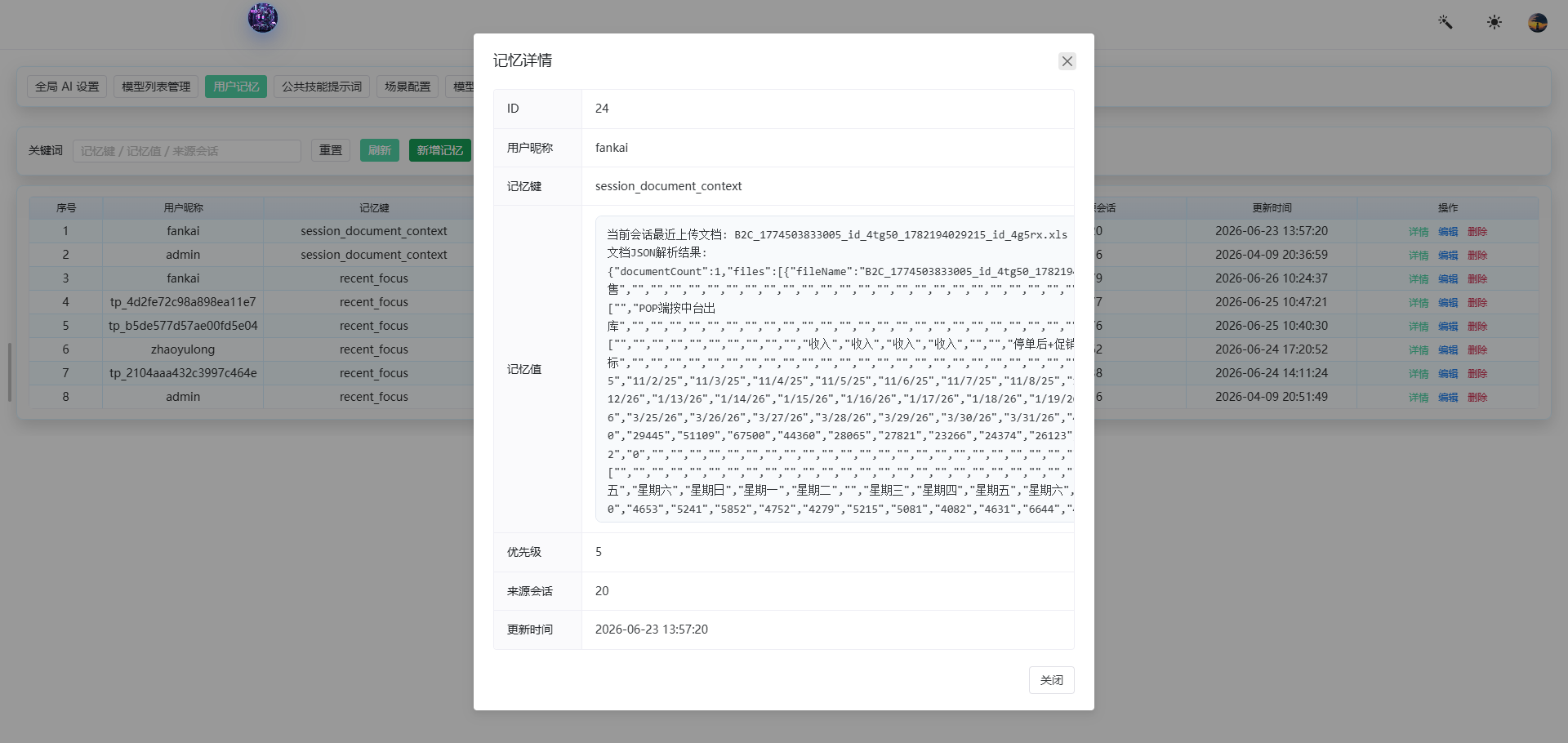The width and height of the screenshot is (1568, 743).
Task: Click the dialog 更新时间 value 2026-06-23 13:57:20
Action: click(x=652, y=630)
